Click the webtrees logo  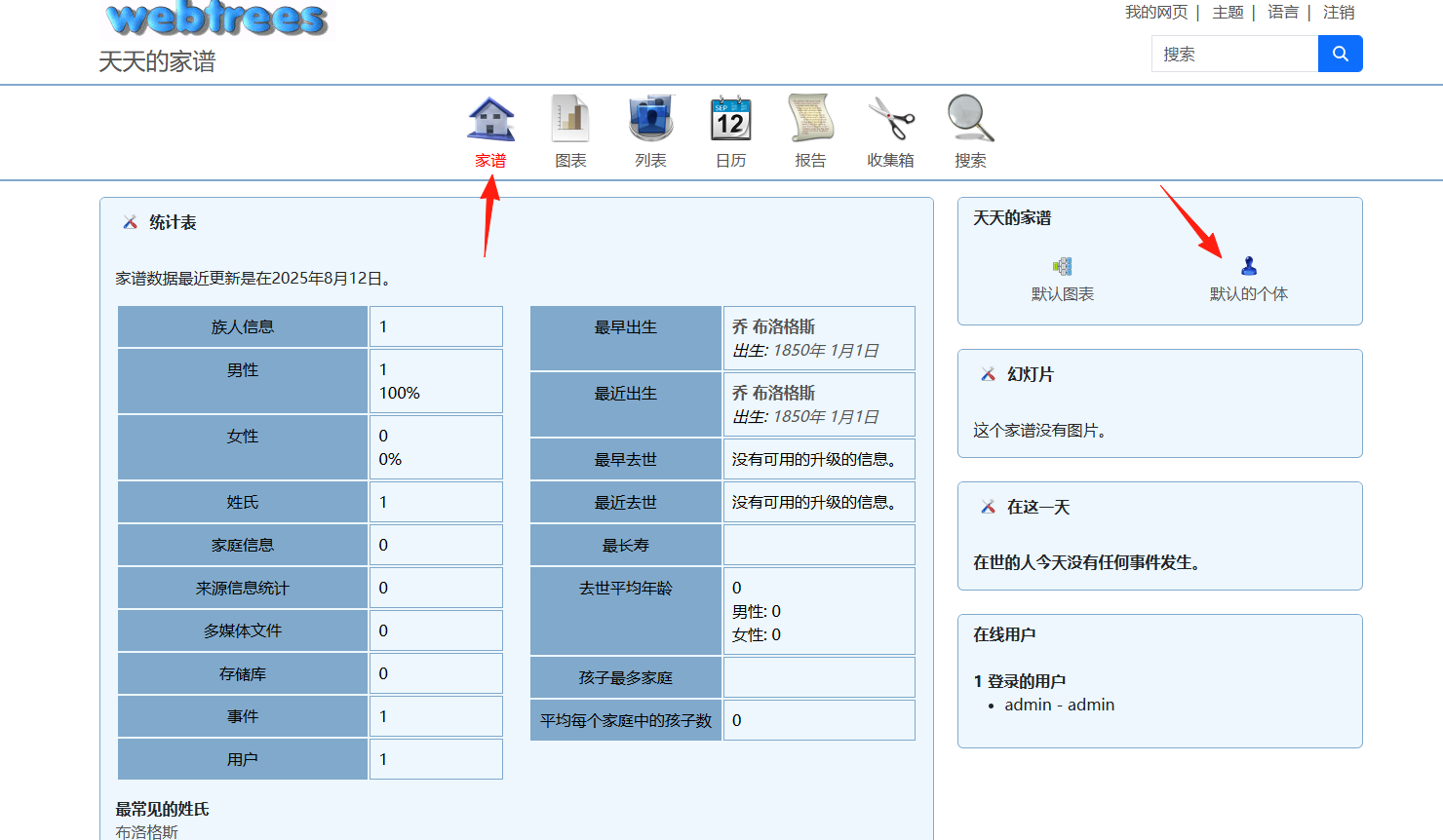[x=216, y=18]
